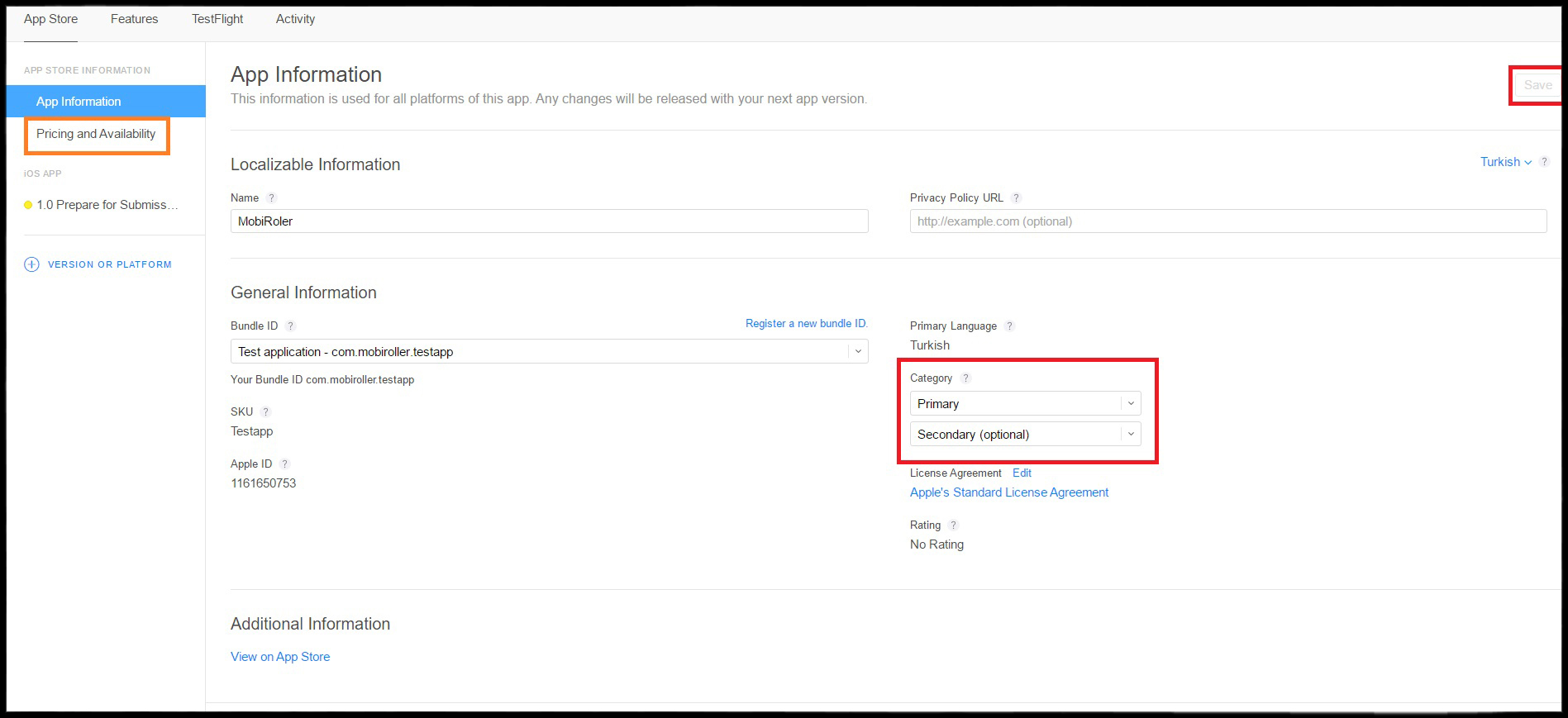Show help for Bundle ID field
The width and height of the screenshot is (1568, 718).
point(290,326)
